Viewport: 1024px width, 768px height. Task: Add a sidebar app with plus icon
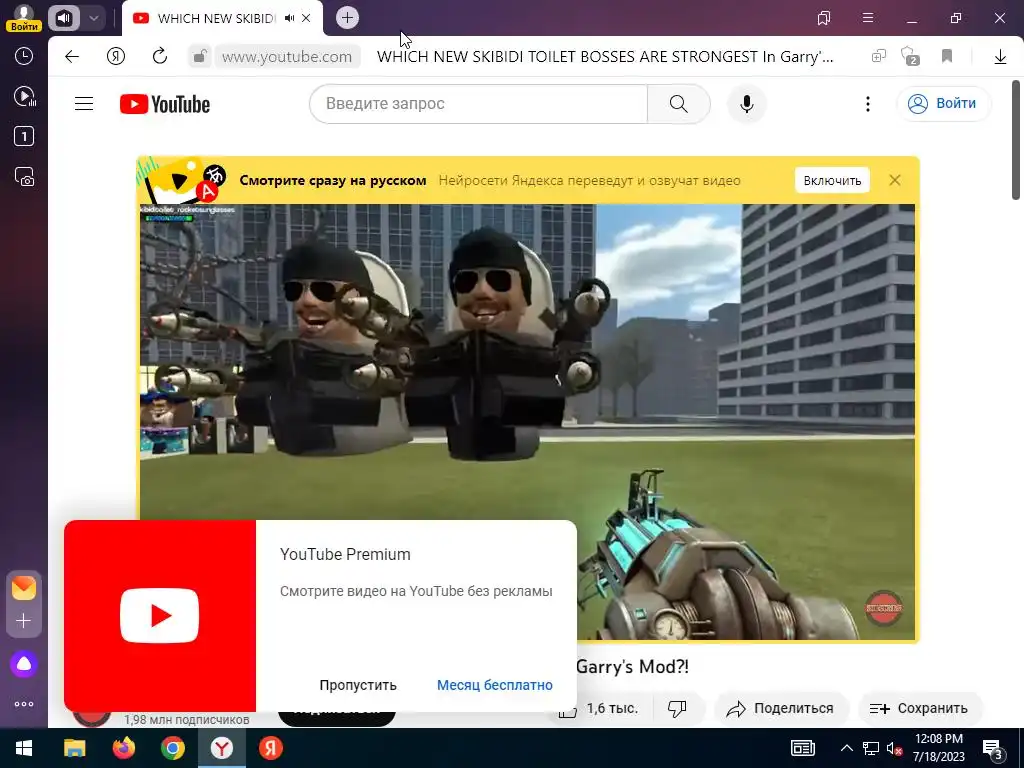(24, 620)
